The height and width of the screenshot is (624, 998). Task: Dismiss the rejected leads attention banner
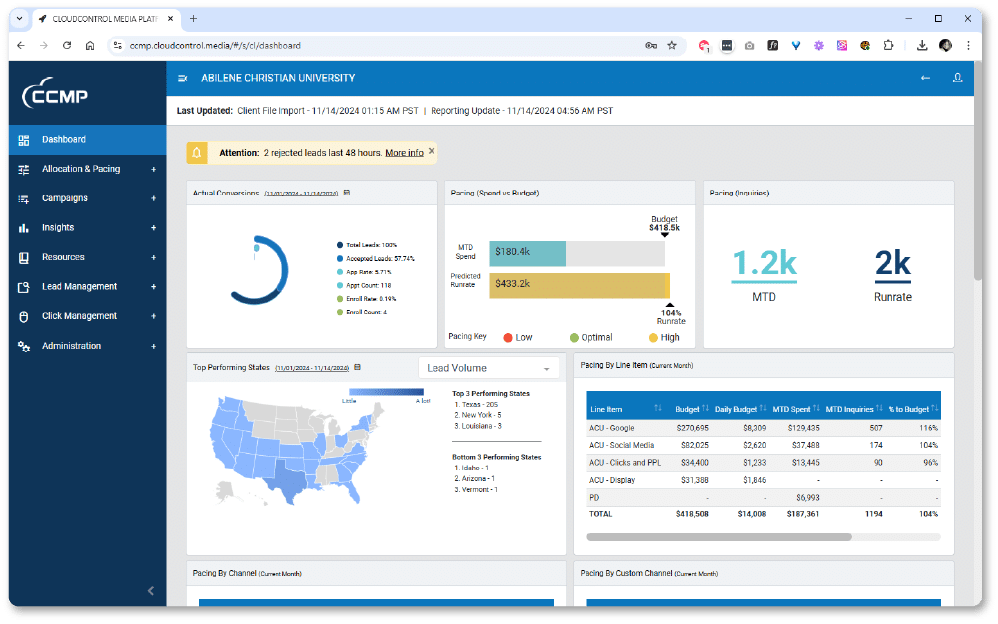[x=432, y=151]
